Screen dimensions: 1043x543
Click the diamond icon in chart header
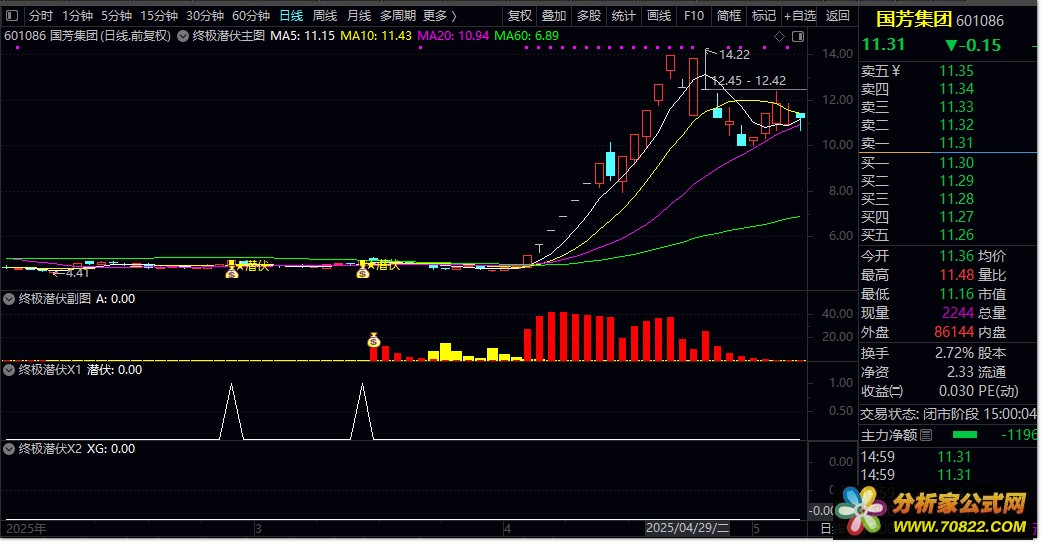click(x=780, y=36)
